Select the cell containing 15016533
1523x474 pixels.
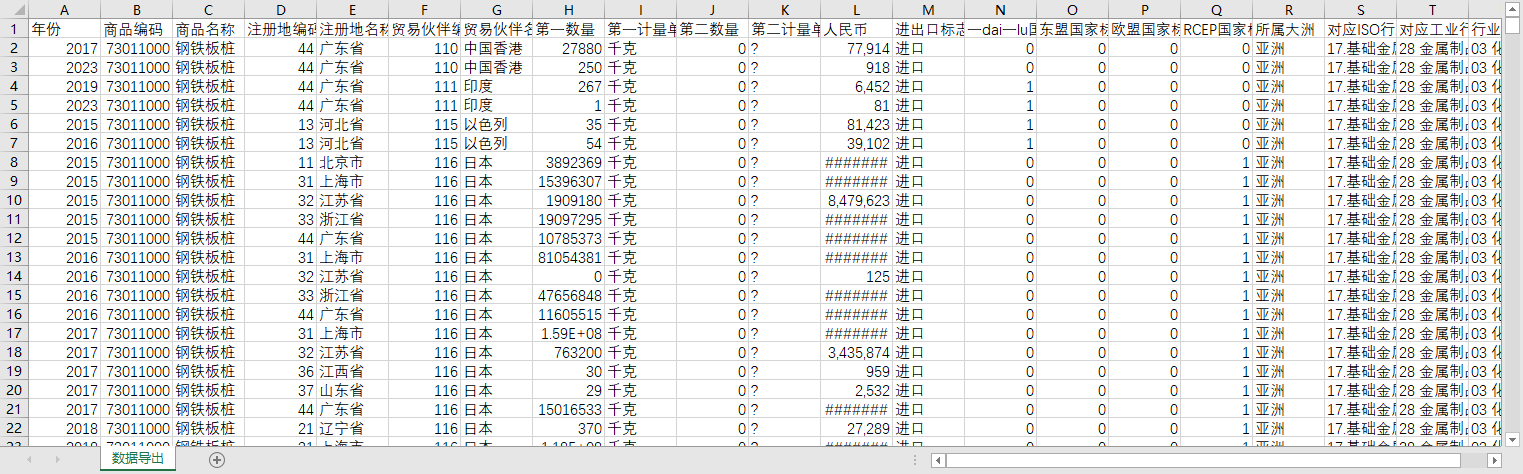(x=568, y=409)
